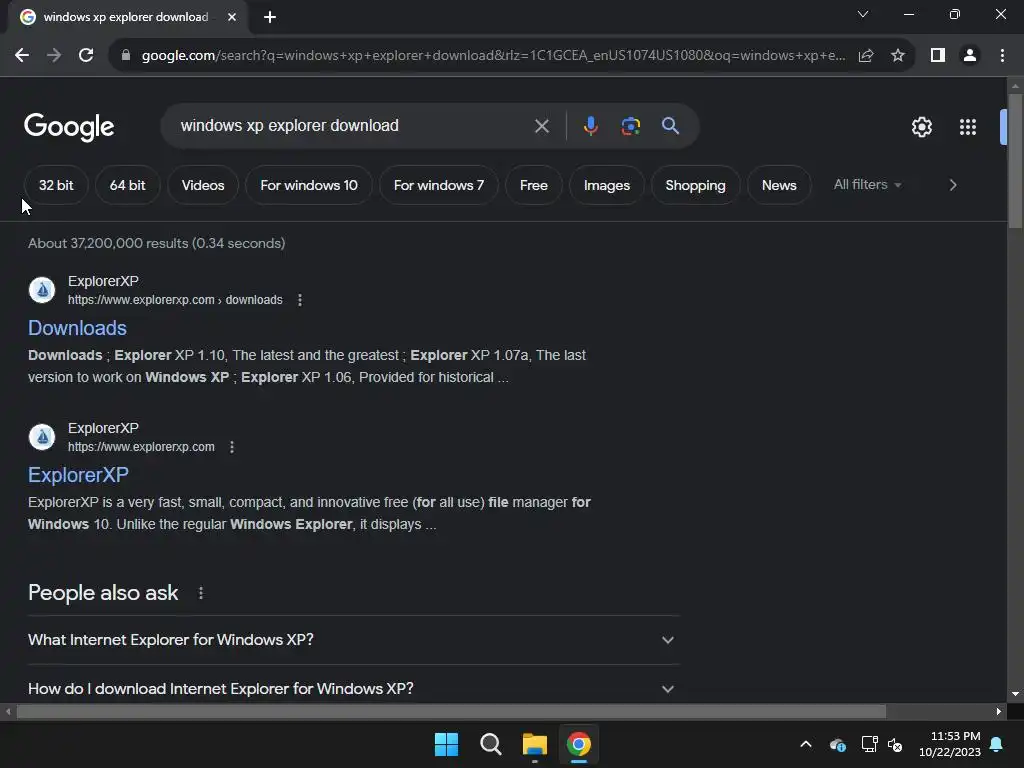Open the ExplorerXP result title link
This screenshot has width=1024, height=768.
78,475
